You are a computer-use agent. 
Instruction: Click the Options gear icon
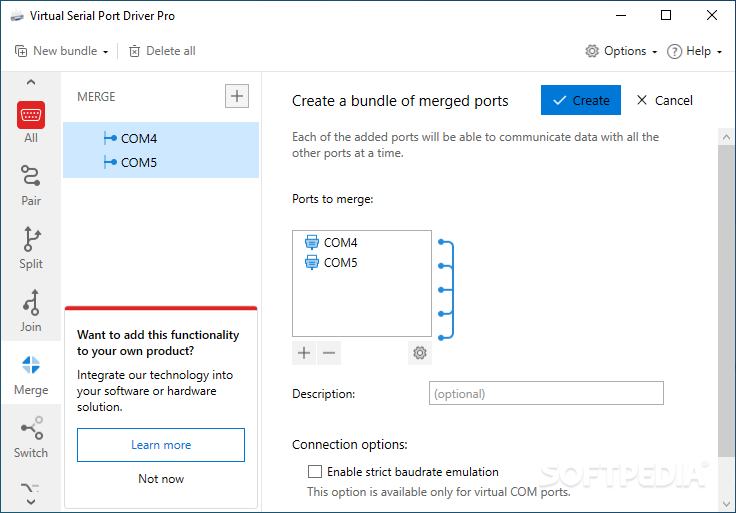click(592, 51)
